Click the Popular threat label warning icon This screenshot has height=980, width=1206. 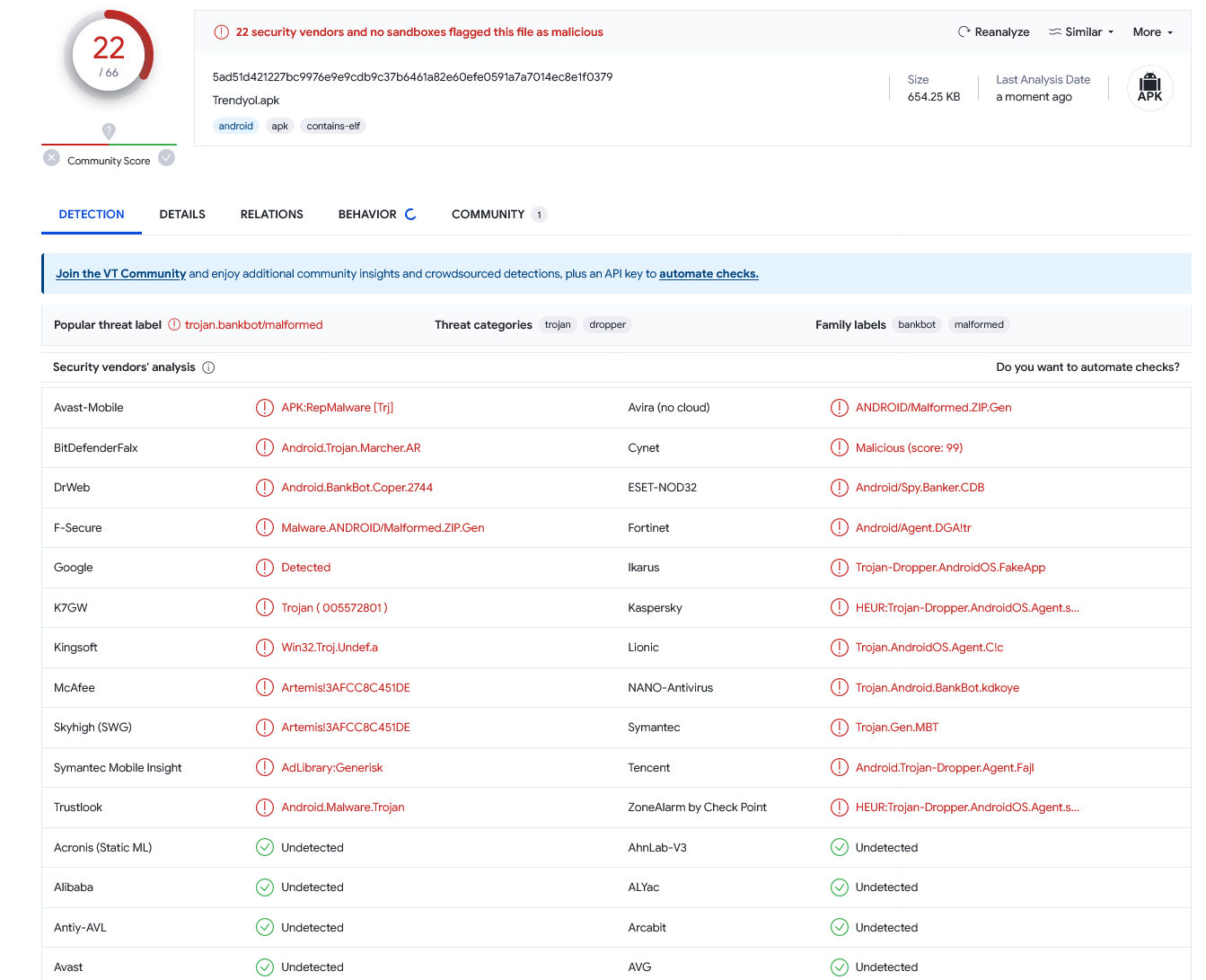point(174,325)
